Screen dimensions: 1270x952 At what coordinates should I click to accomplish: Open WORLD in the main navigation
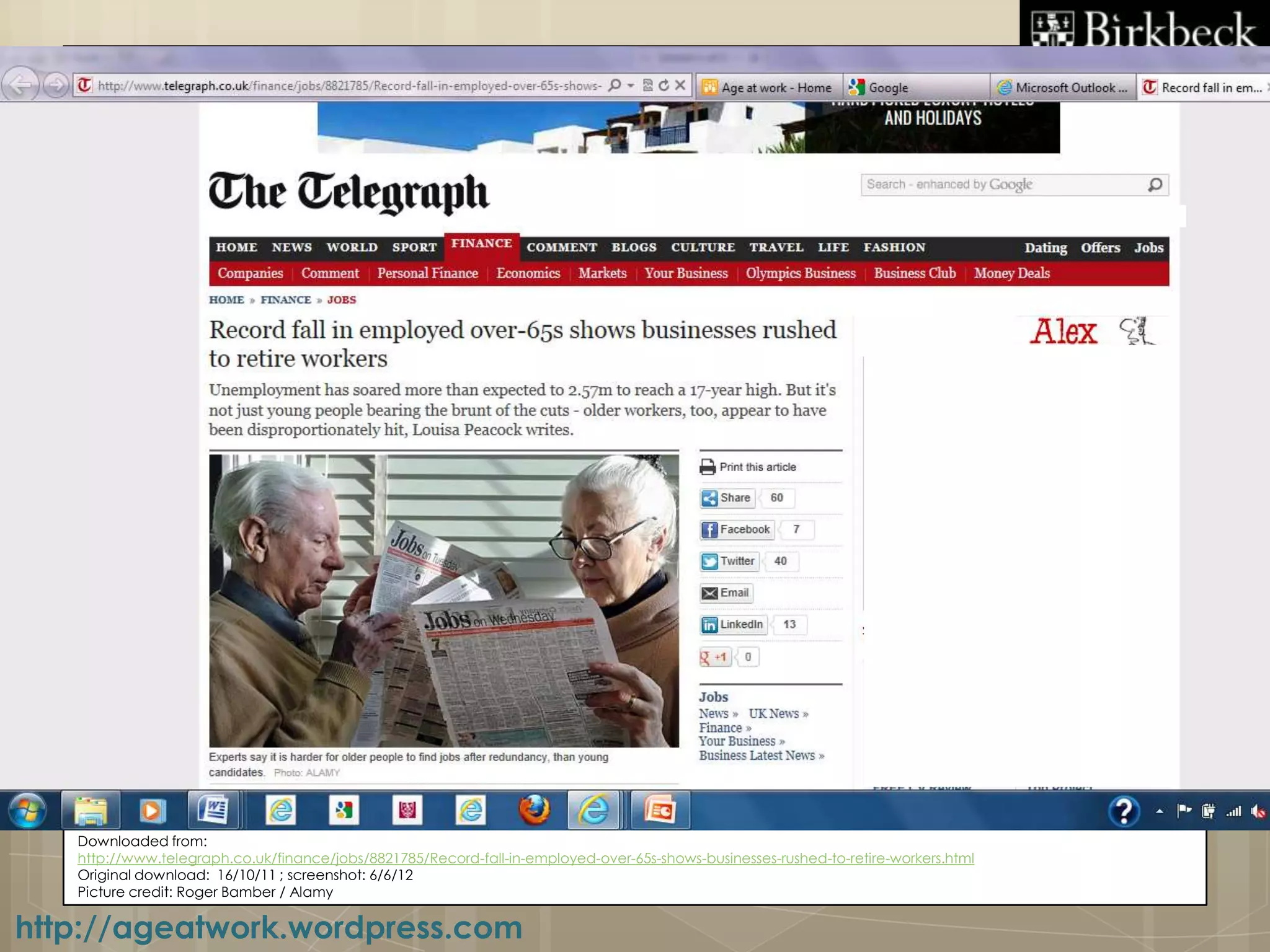click(352, 247)
